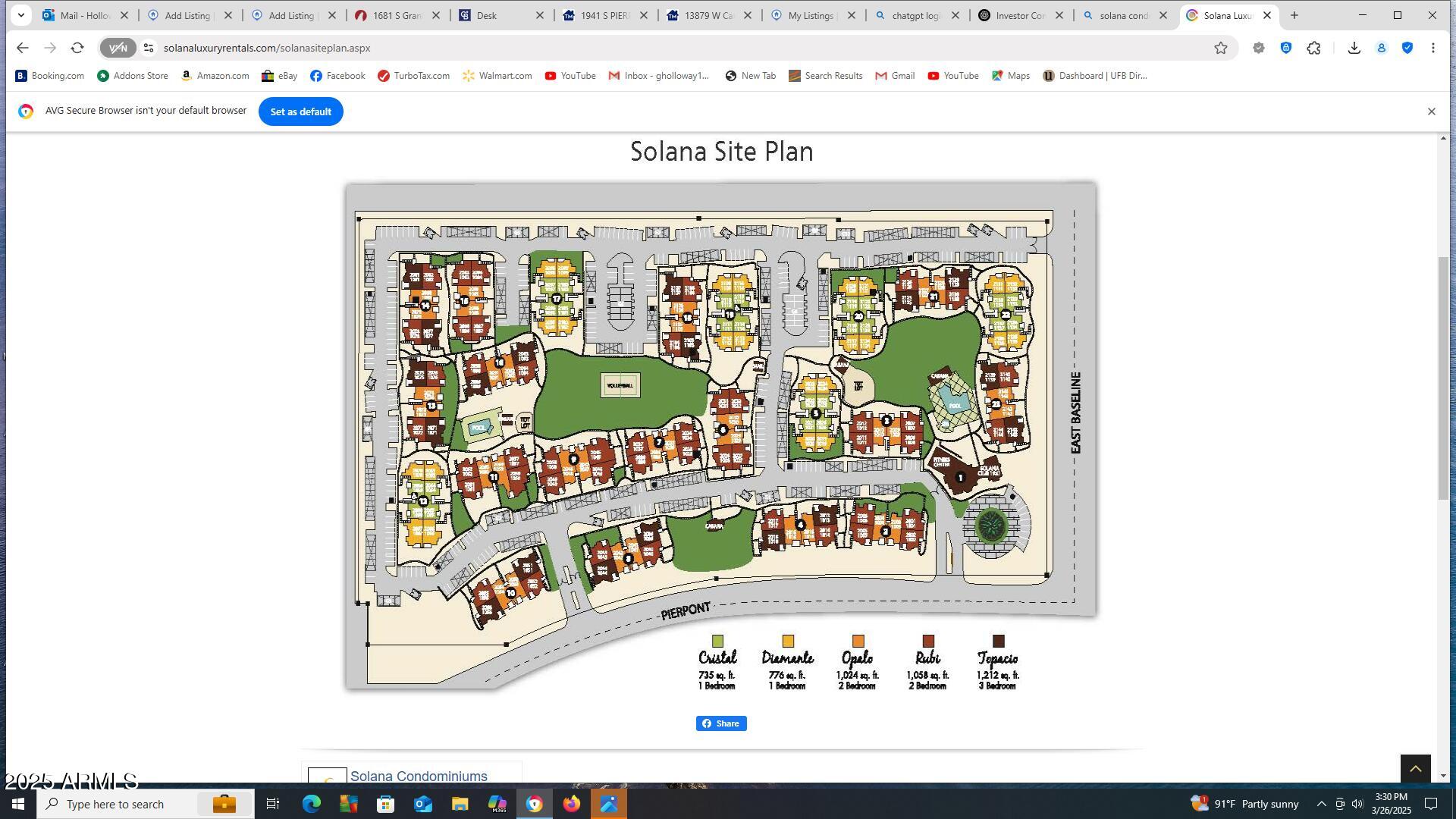Open the Extensions puzzle icon
This screenshot has height=819, width=1456.
click(x=1313, y=47)
